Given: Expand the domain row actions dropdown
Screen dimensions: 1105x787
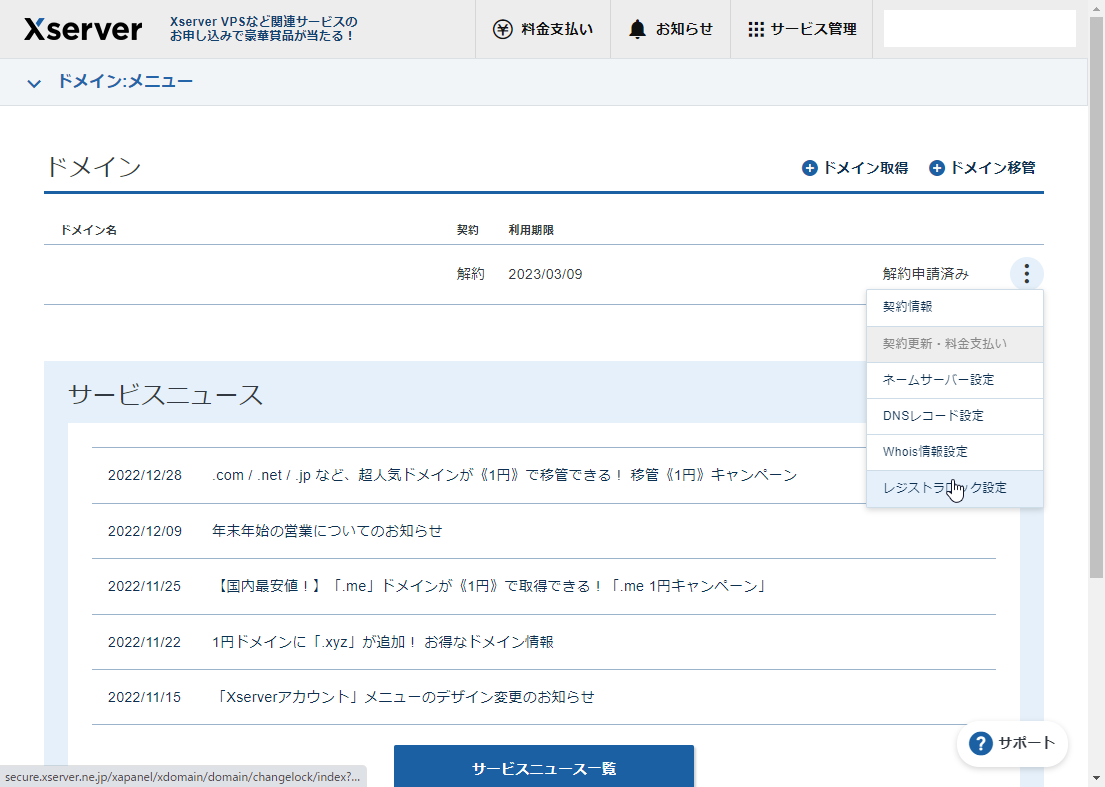Looking at the screenshot, I should tap(1026, 273).
